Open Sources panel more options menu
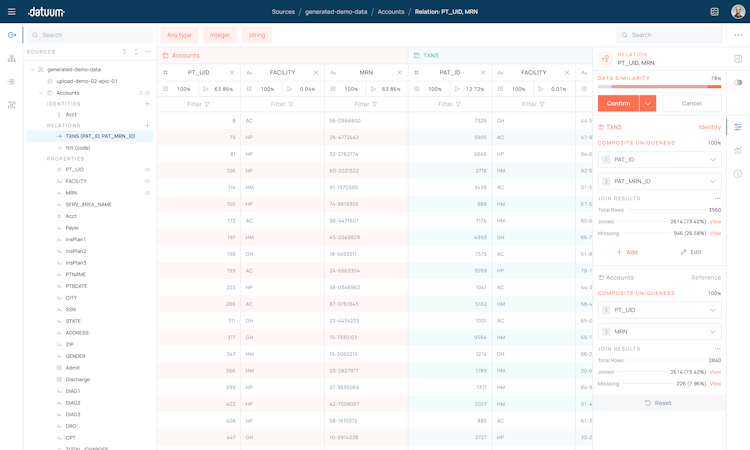This screenshot has height=450, width=750. click(148, 52)
